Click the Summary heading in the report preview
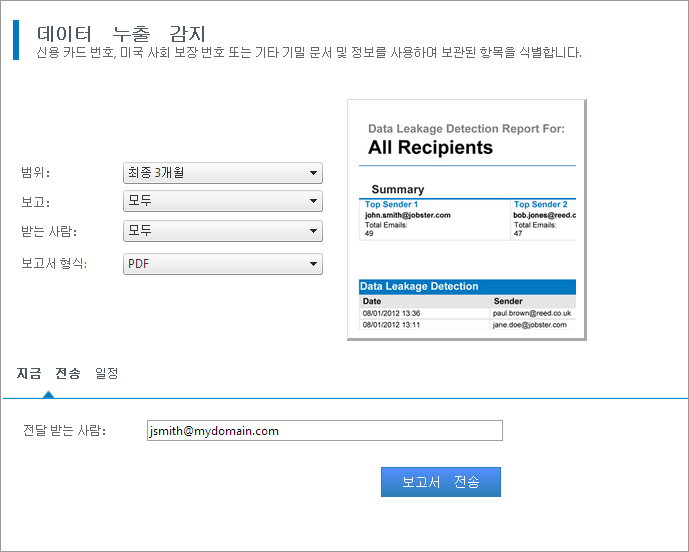 click(397, 189)
